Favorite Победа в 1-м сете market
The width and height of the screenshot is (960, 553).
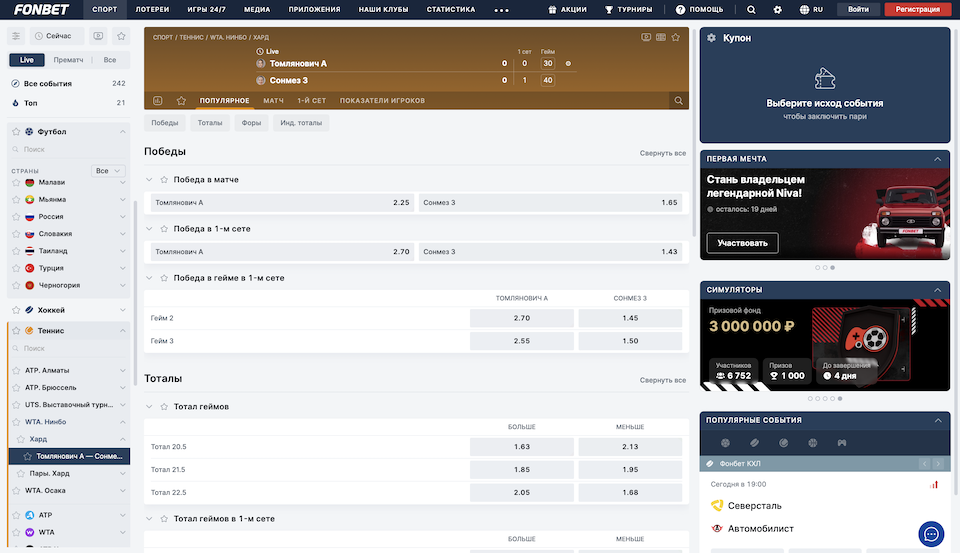click(x=164, y=228)
